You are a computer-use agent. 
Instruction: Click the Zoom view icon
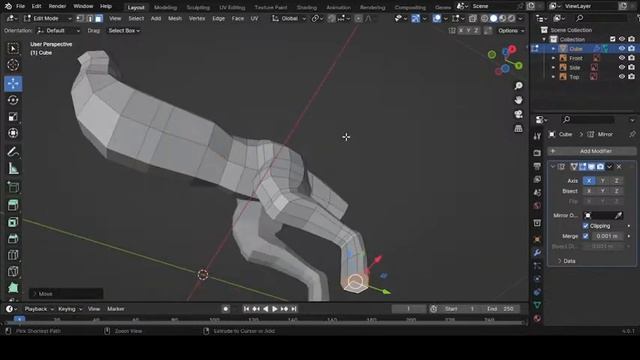518,86
